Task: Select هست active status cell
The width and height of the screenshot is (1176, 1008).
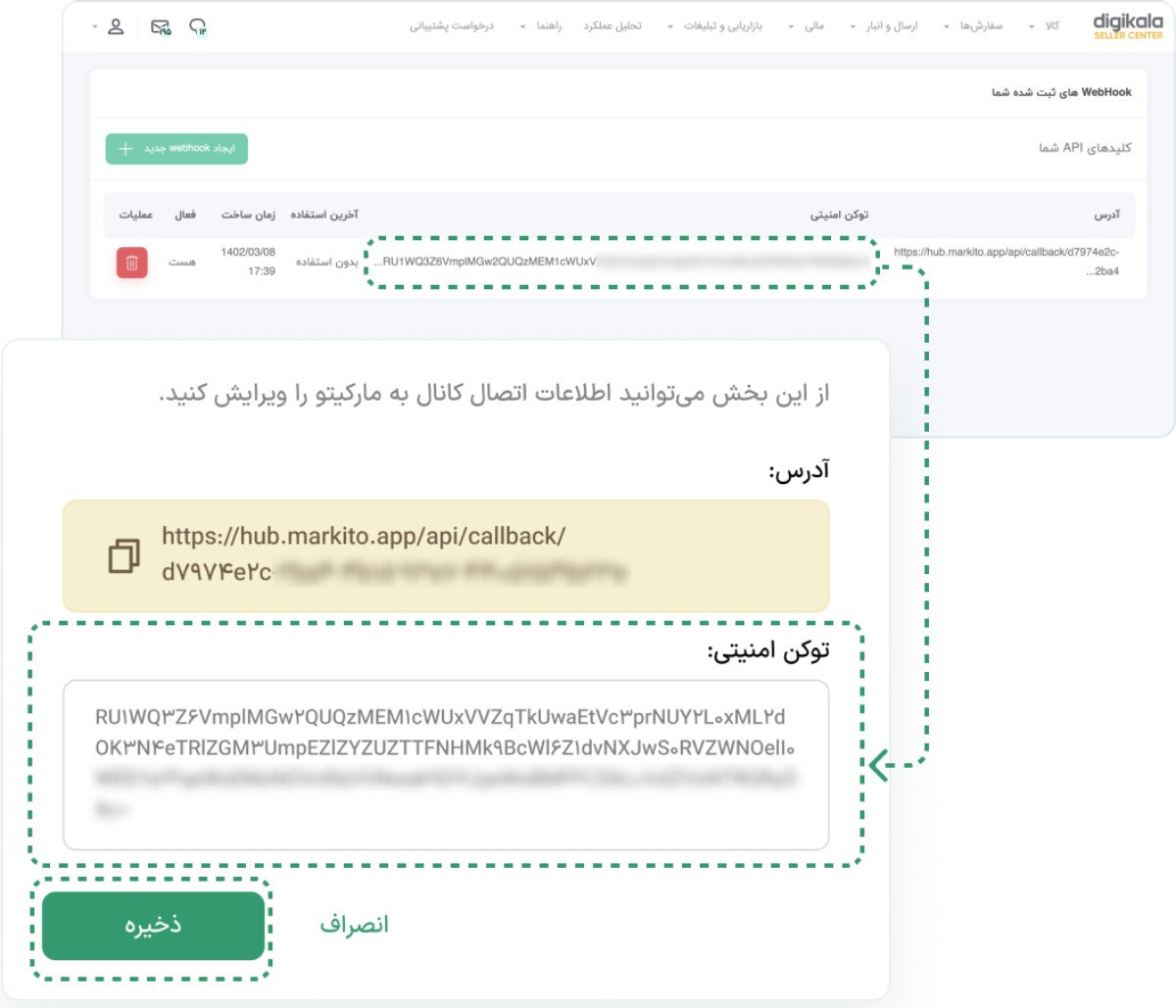Action: (182, 262)
